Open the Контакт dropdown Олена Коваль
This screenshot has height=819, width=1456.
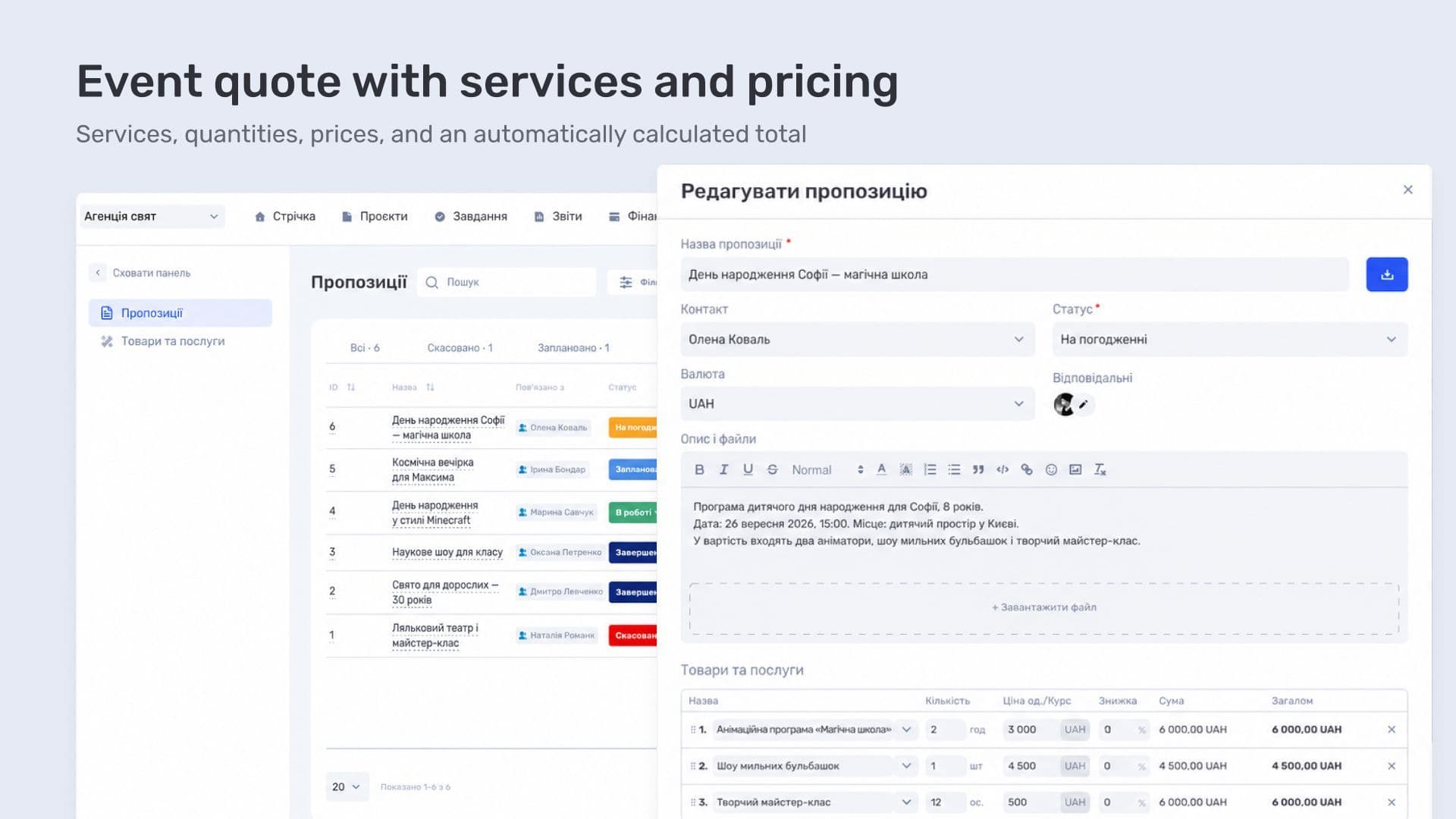[x=858, y=340]
